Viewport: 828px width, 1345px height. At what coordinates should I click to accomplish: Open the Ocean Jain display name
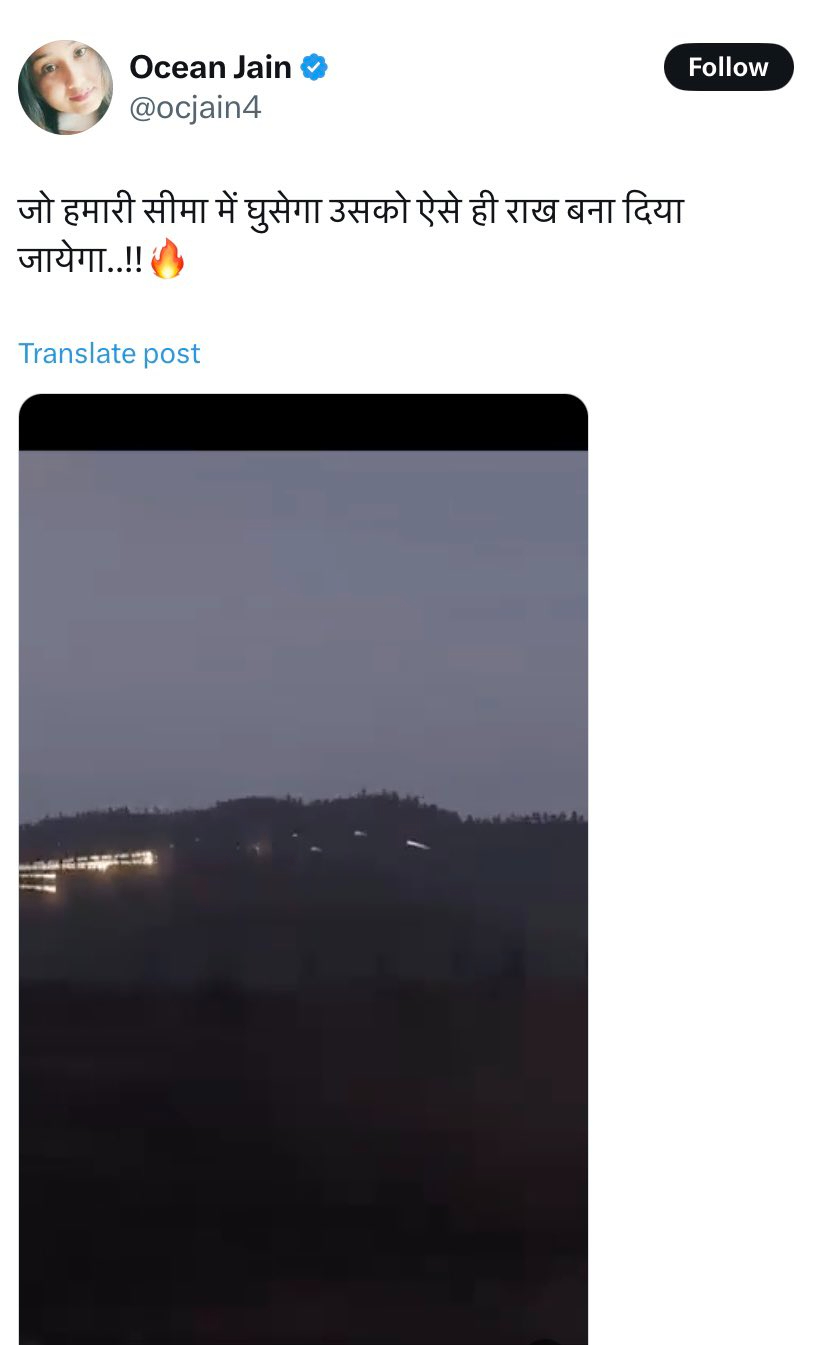[210, 67]
